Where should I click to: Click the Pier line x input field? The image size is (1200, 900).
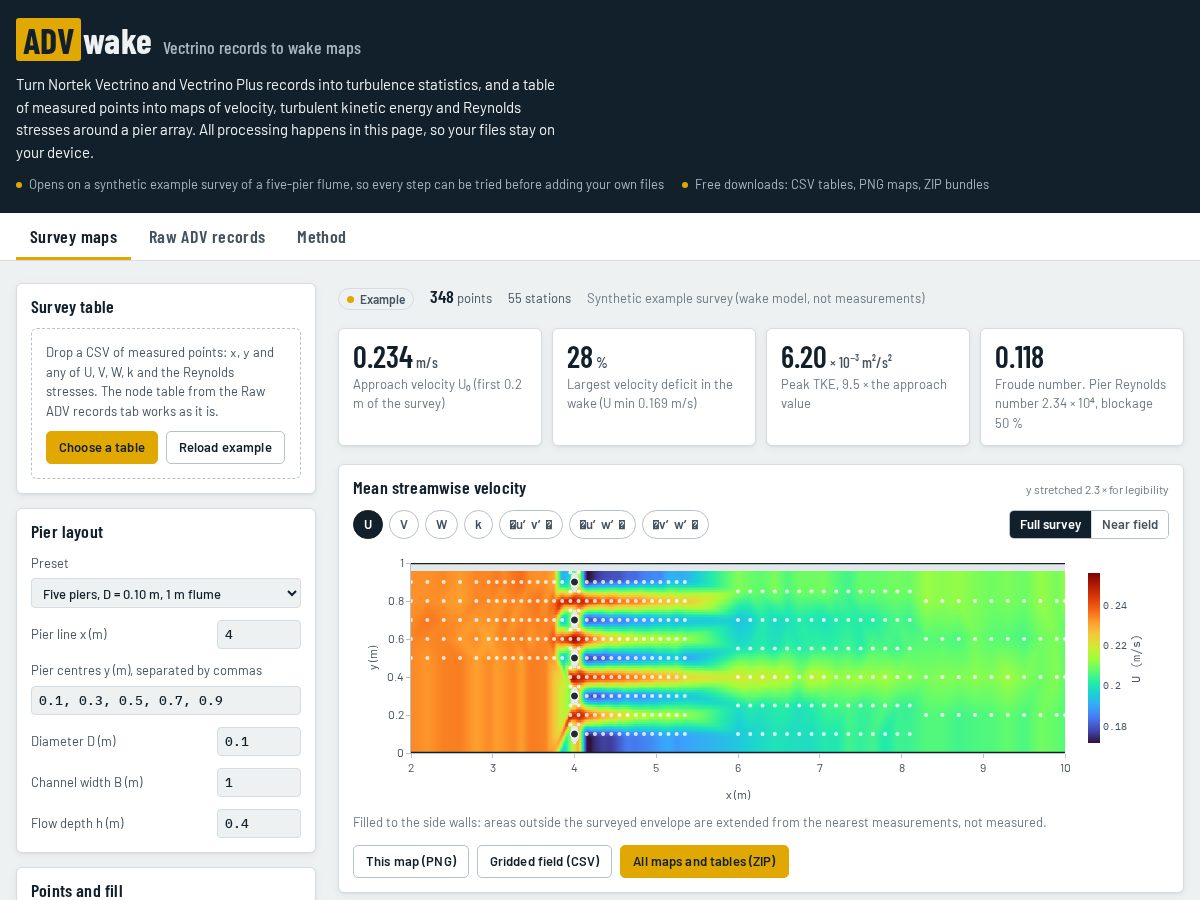coord(259,634)
